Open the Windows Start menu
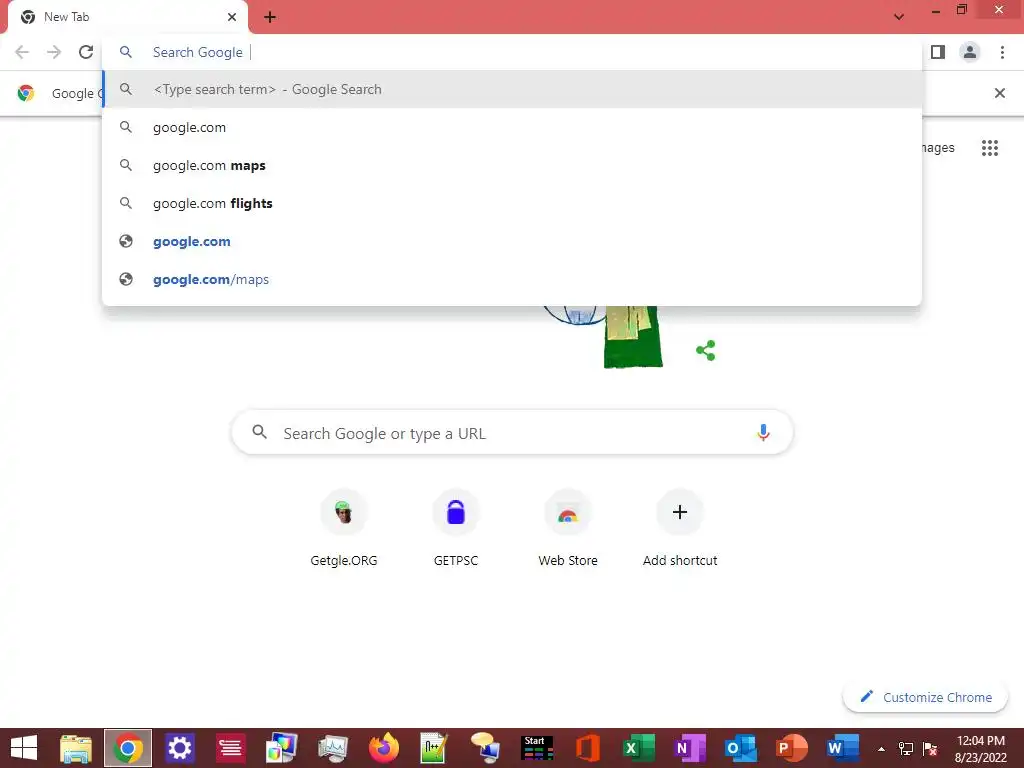The image size is (1024, 768). tap(24, 748)
